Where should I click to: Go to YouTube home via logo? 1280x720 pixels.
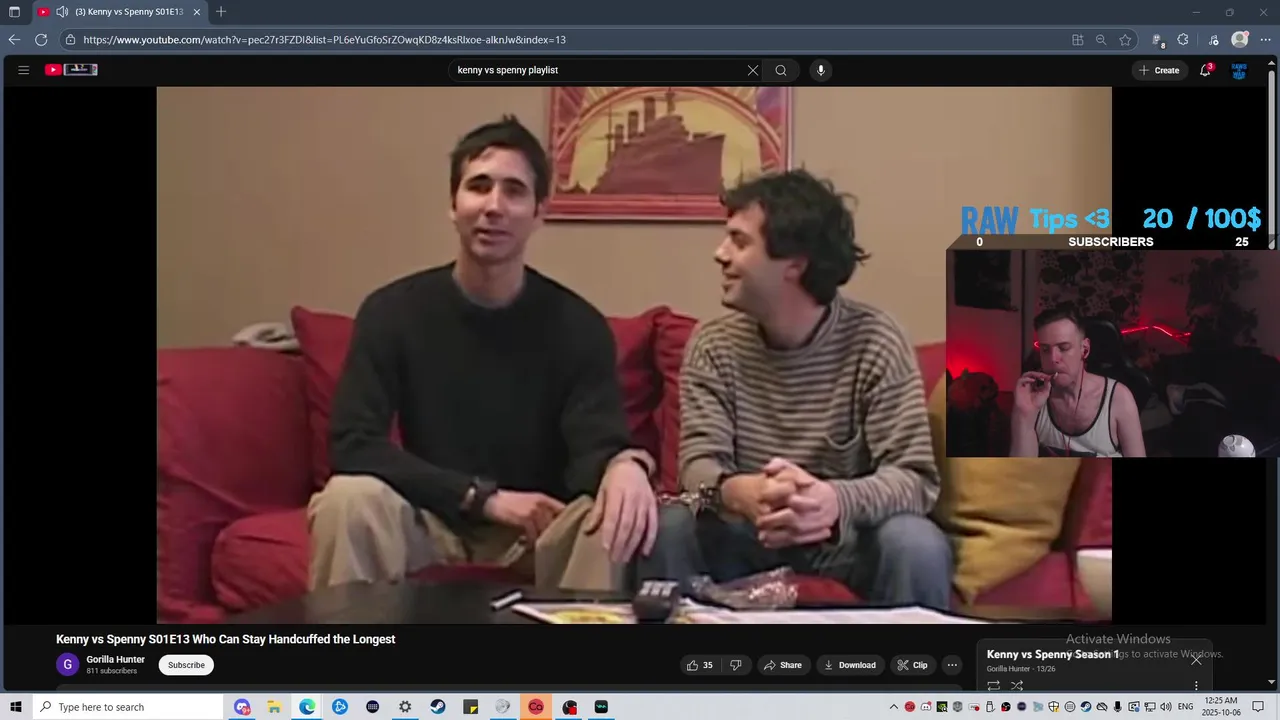click(x=71, y=70)
